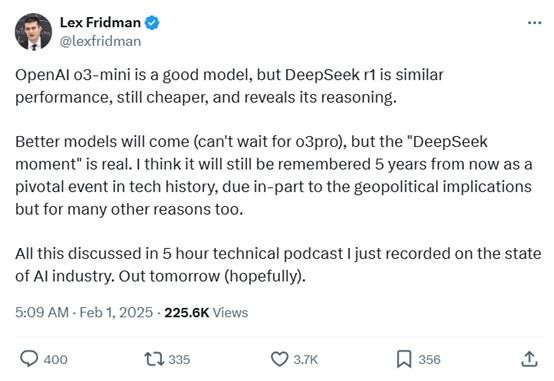Click the Feb 1, 2025 date

tap(116, 312)
